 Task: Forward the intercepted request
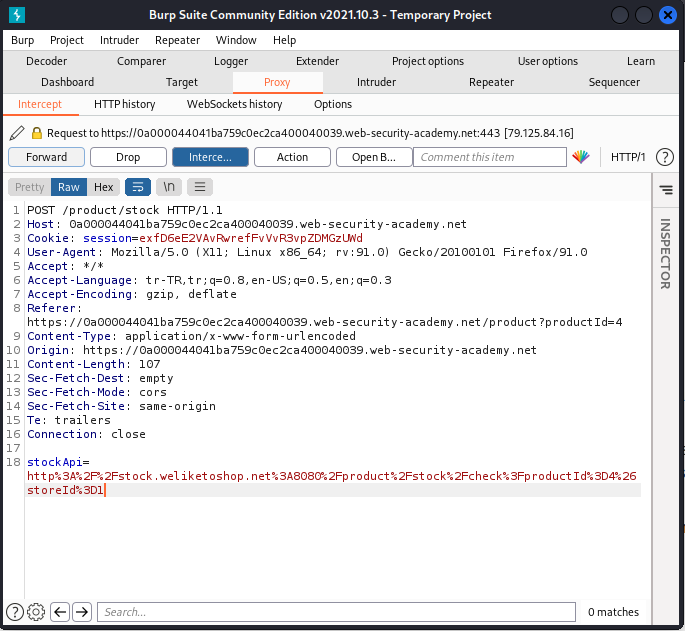tap(46, 157)
